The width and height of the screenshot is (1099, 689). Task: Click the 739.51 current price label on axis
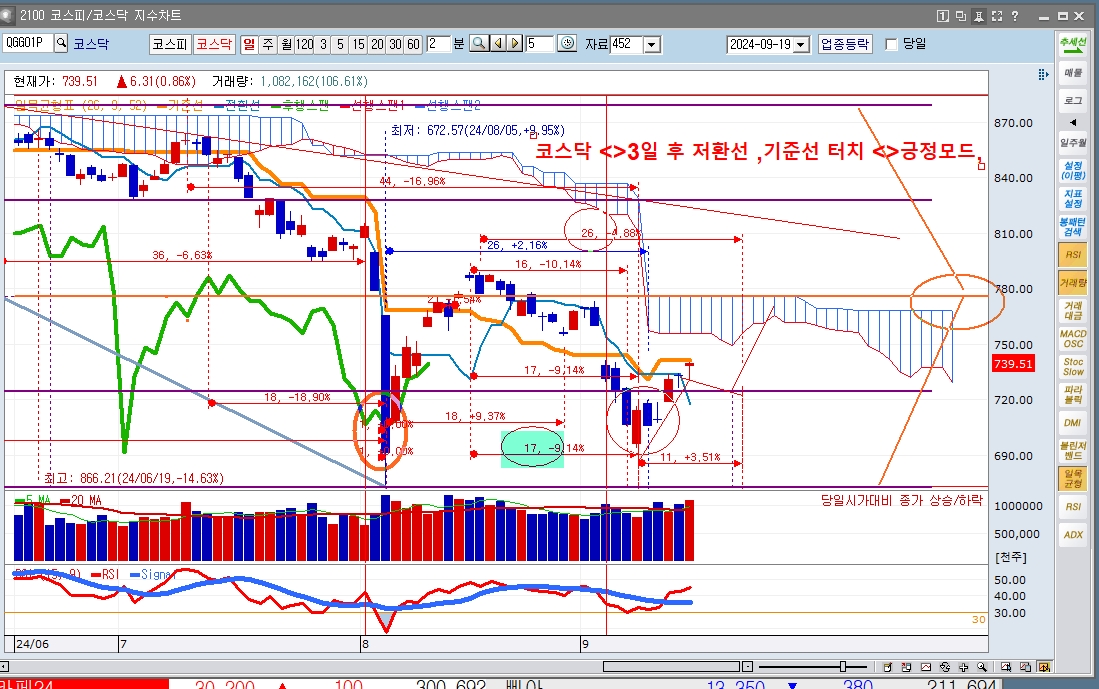click(1013, 364)
